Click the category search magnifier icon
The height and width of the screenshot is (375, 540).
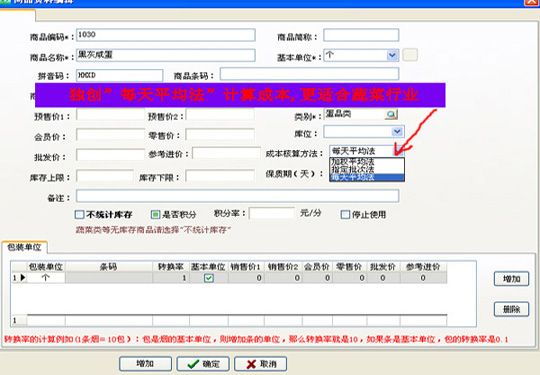[391, 114]
